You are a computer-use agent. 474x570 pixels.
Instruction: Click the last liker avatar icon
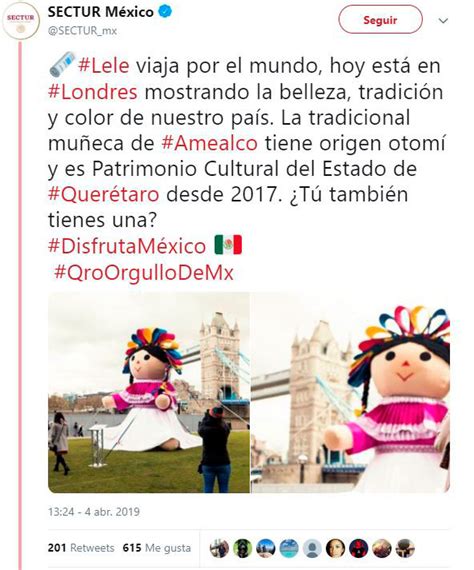pos(405,549)
